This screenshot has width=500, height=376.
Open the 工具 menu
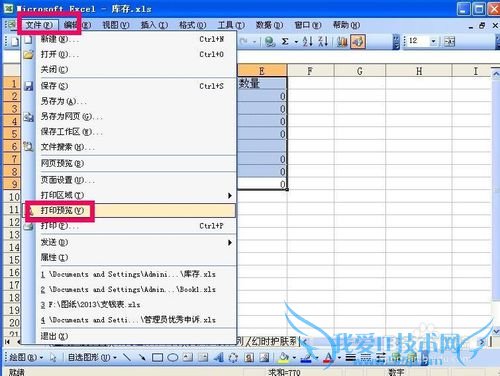[x=231, y=25]
